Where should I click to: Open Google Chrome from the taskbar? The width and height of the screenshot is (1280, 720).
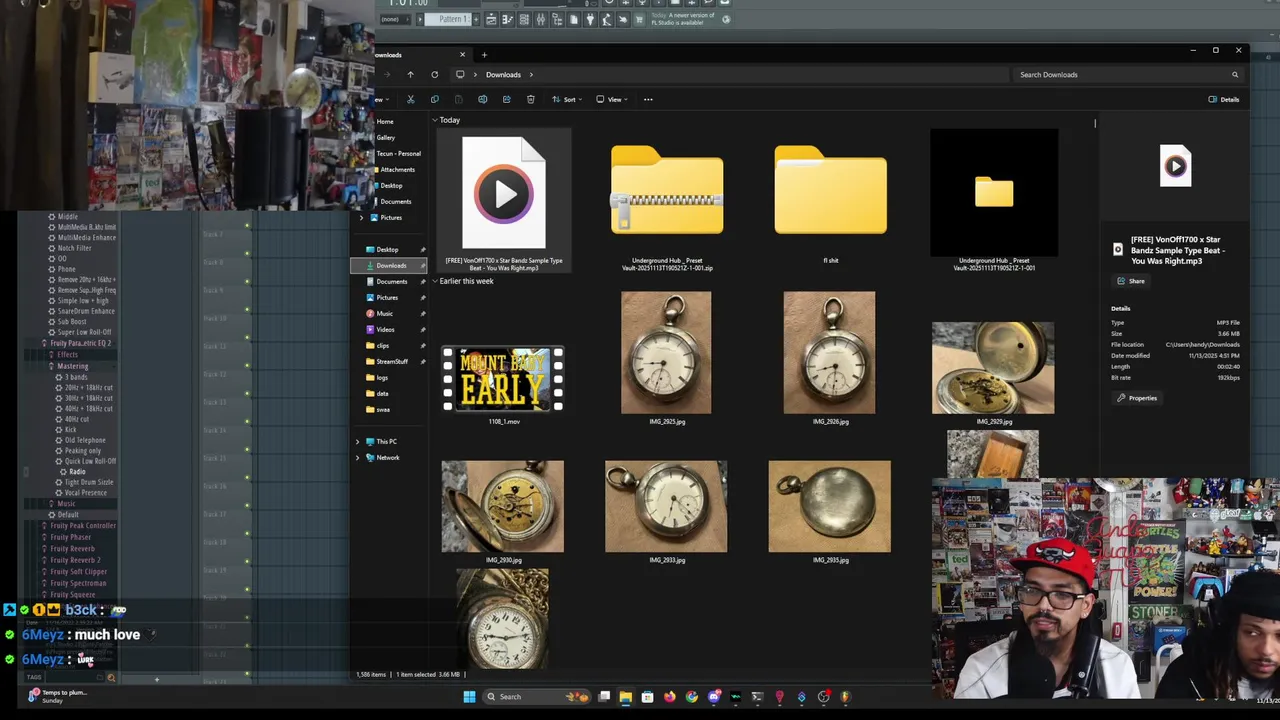[691, 697]
